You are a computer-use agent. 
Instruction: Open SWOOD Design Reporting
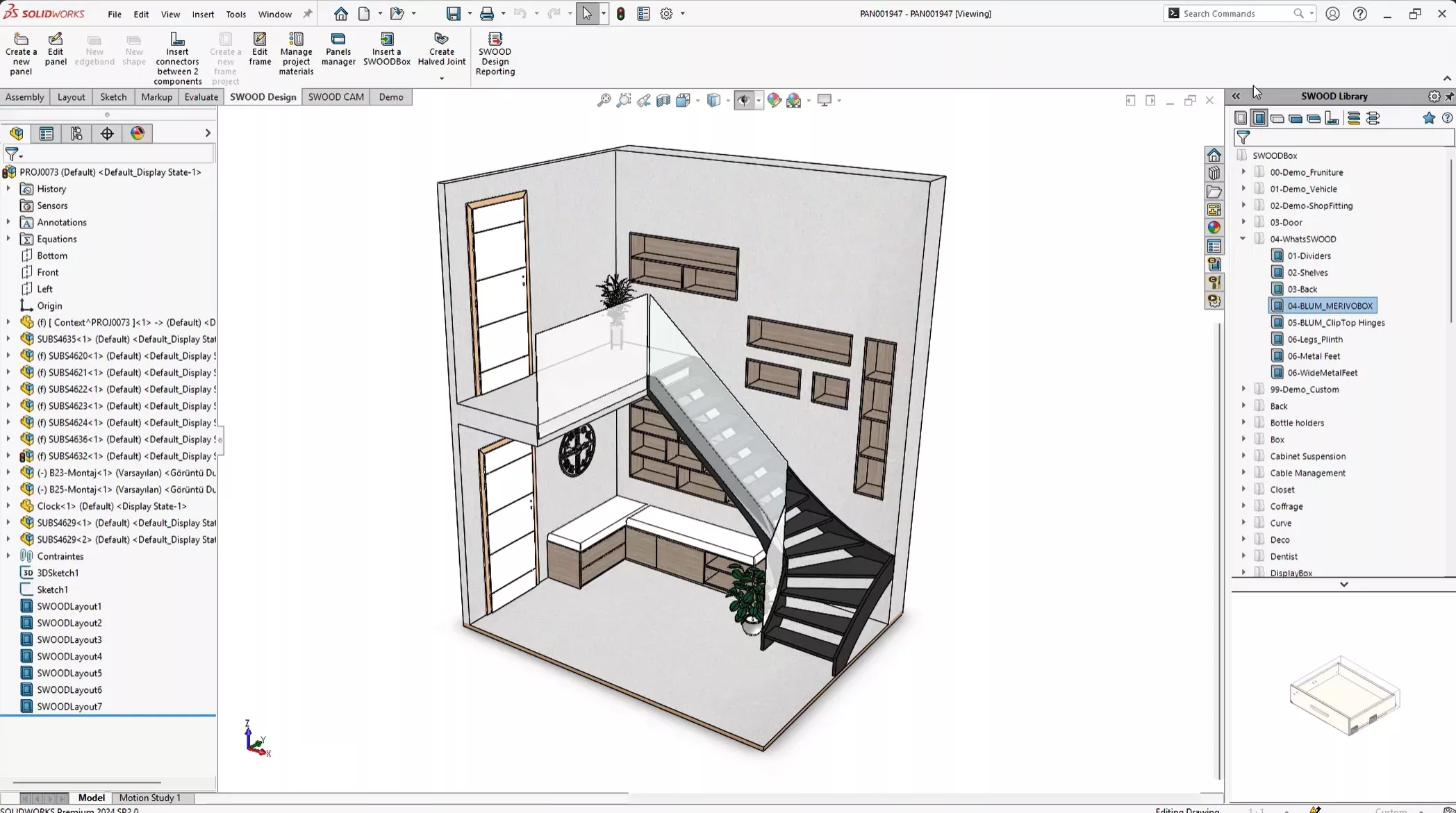click(495, 53)
